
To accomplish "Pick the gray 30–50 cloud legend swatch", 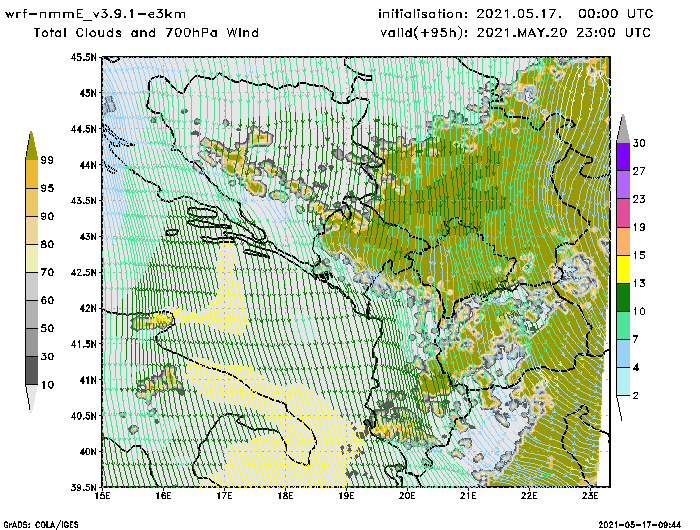I will [x=32, y=342].
